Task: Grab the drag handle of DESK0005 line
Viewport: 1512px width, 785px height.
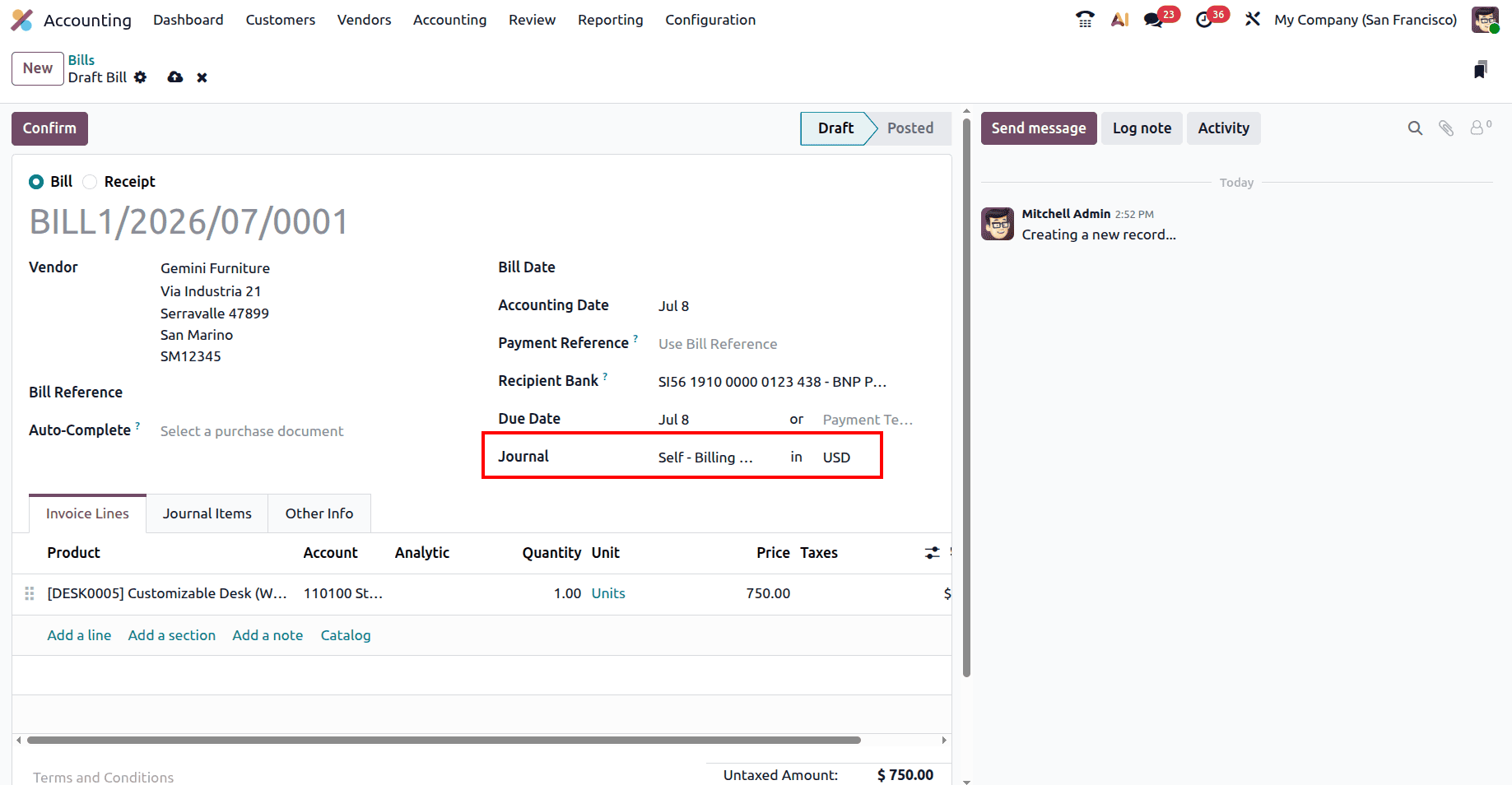Action: pyautogui.click(x=30, y=593)
